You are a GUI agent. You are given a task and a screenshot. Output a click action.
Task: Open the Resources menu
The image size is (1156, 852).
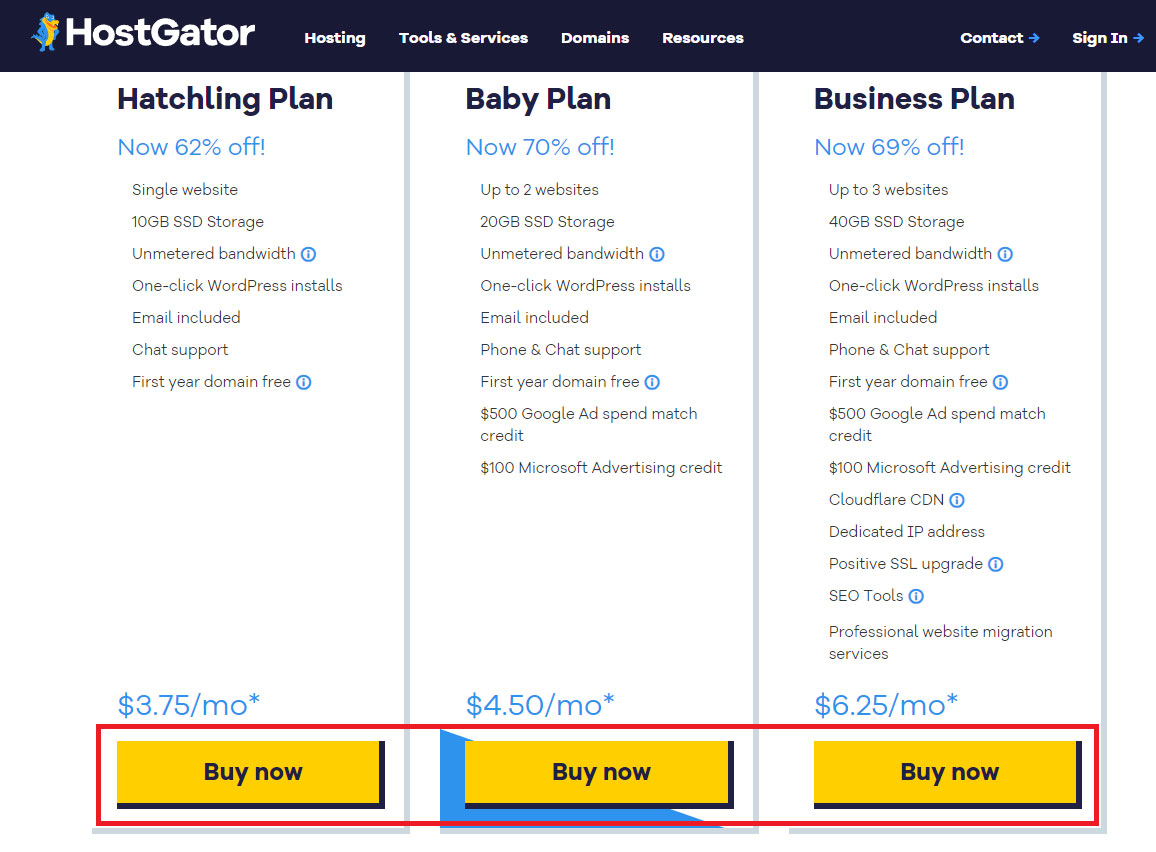pos(703,38)
